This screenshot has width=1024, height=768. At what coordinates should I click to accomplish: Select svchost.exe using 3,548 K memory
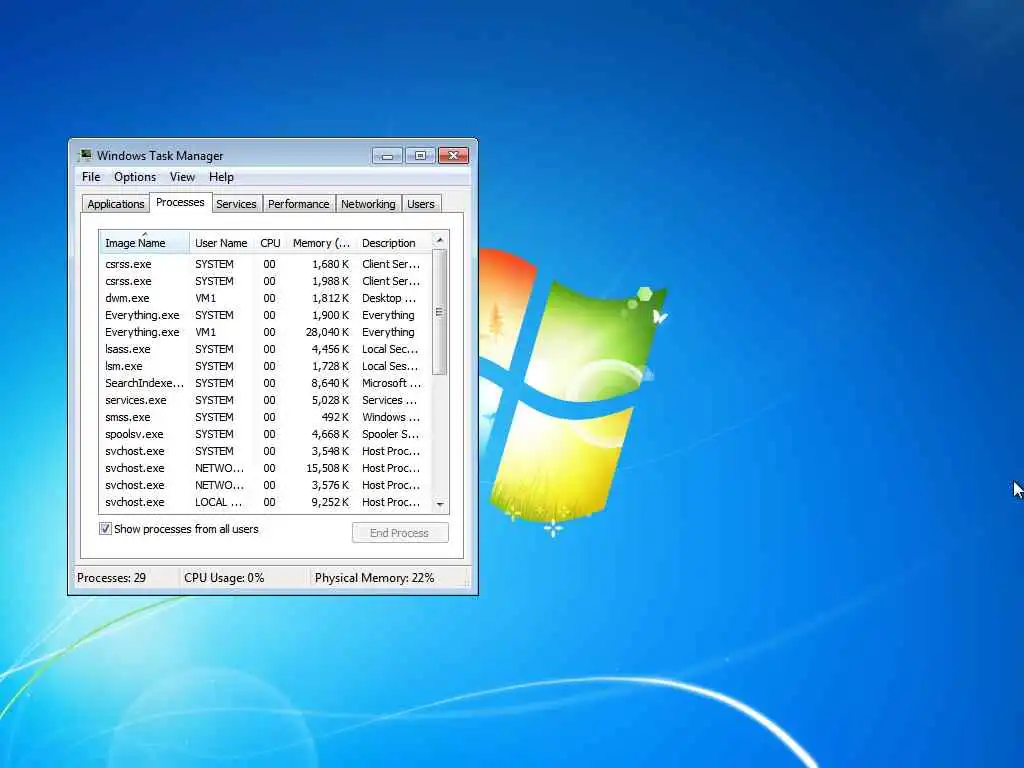coord(265,451)
